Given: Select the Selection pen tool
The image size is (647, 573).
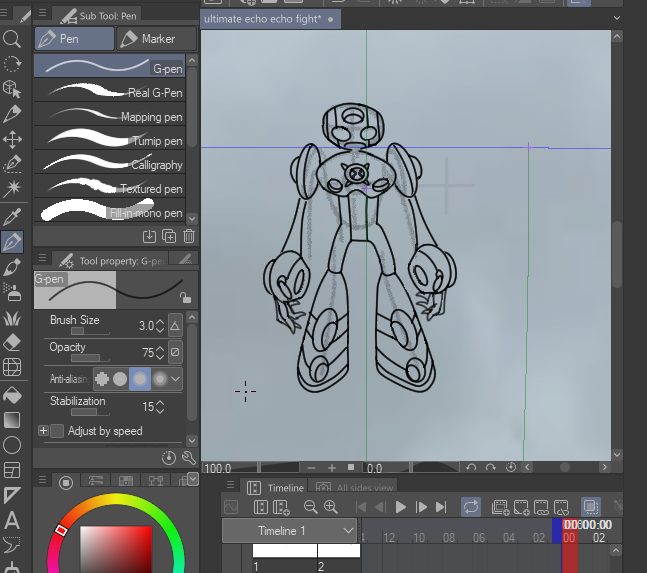Looking at the screenshot, I should coord(12,164).
